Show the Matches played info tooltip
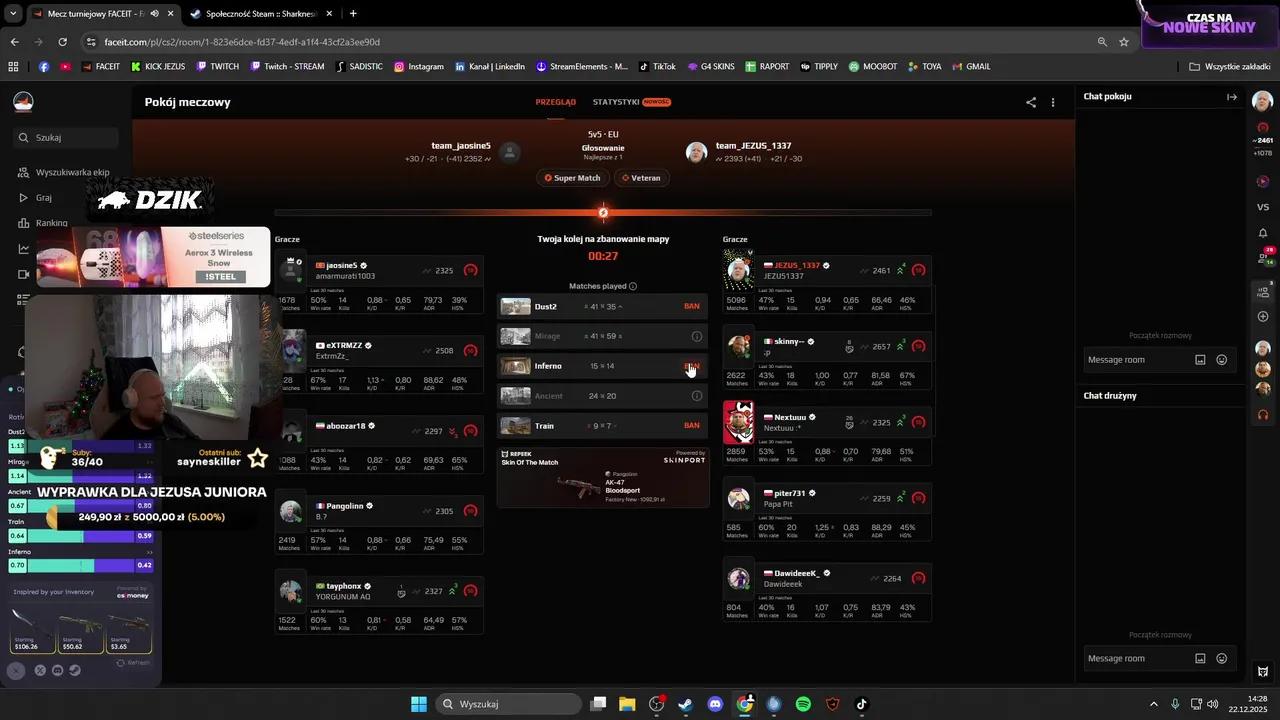The height and width of the screenshot is (720, 1280). click(x=633, y=286)
